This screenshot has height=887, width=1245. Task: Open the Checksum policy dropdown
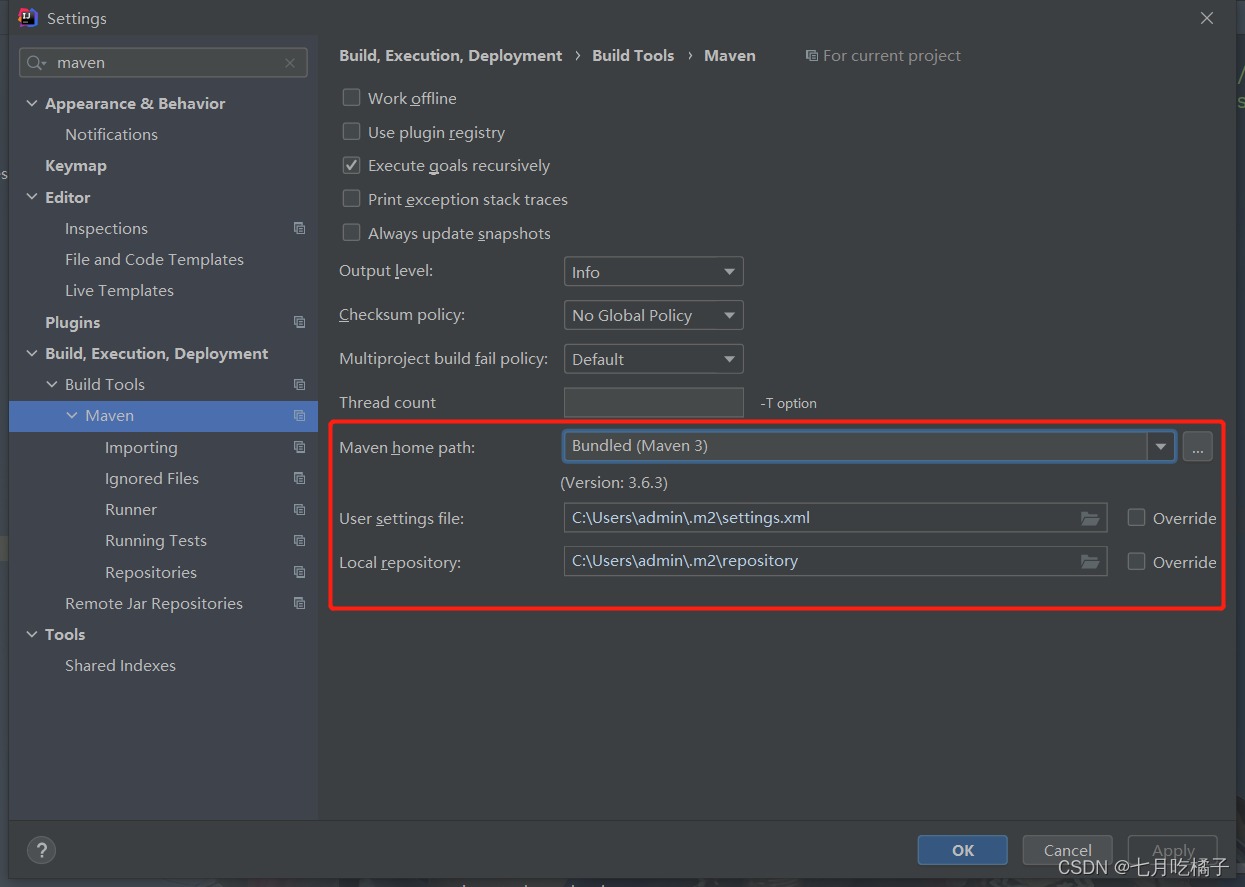coord(653,315)
